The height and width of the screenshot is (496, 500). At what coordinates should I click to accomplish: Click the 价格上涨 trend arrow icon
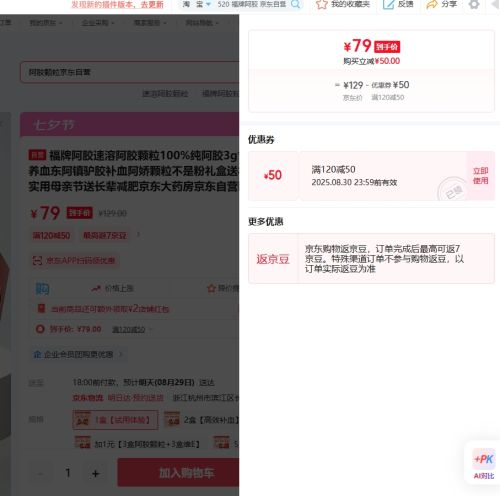(96, 288)
